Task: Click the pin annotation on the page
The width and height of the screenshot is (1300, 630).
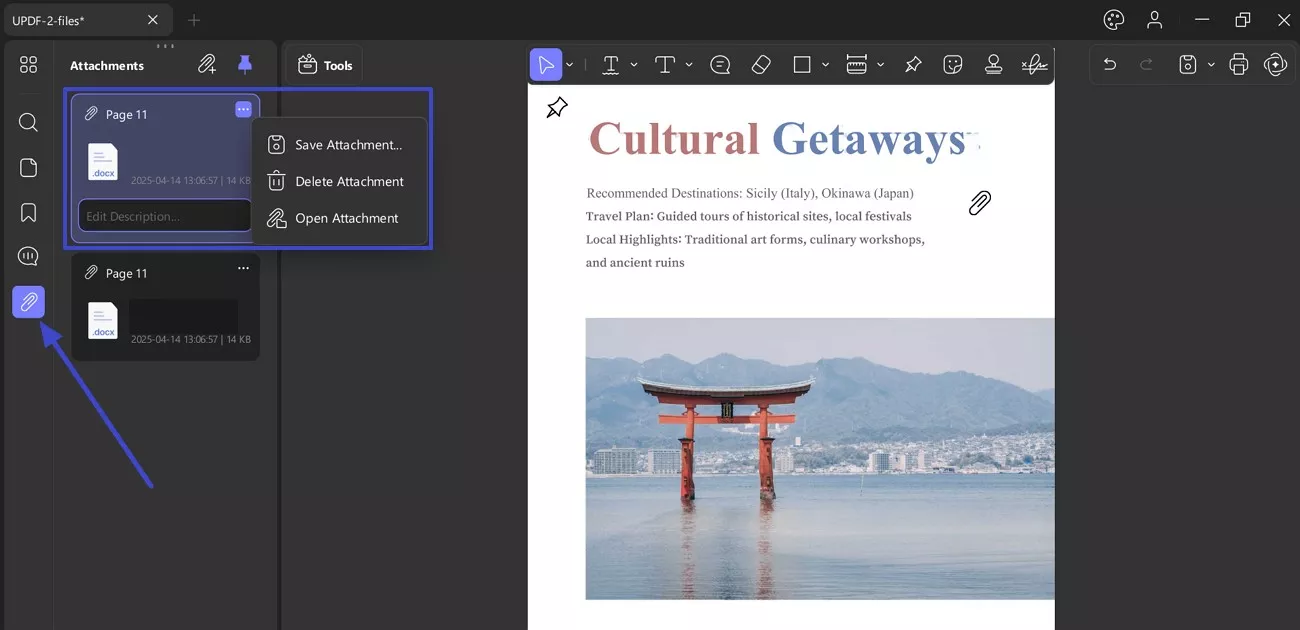Action: (x=557, y=107)
